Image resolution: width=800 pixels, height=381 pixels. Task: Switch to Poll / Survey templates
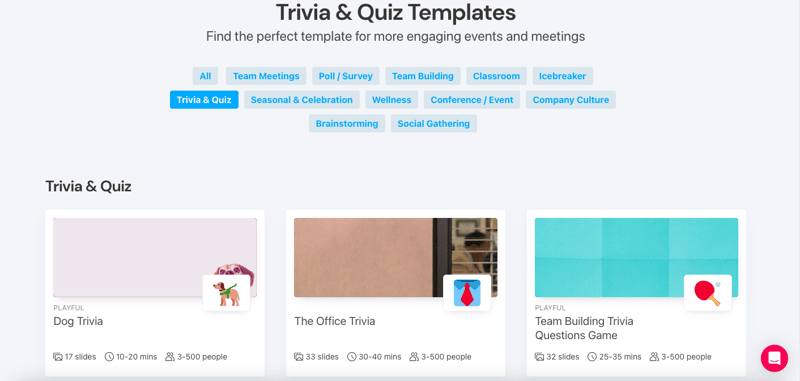346,76
